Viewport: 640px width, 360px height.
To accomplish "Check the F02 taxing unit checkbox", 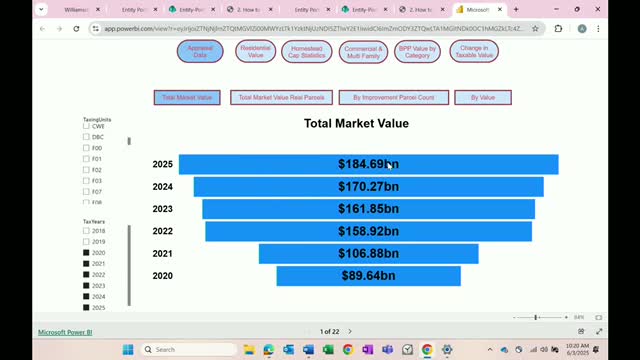I will coord(86,170).
